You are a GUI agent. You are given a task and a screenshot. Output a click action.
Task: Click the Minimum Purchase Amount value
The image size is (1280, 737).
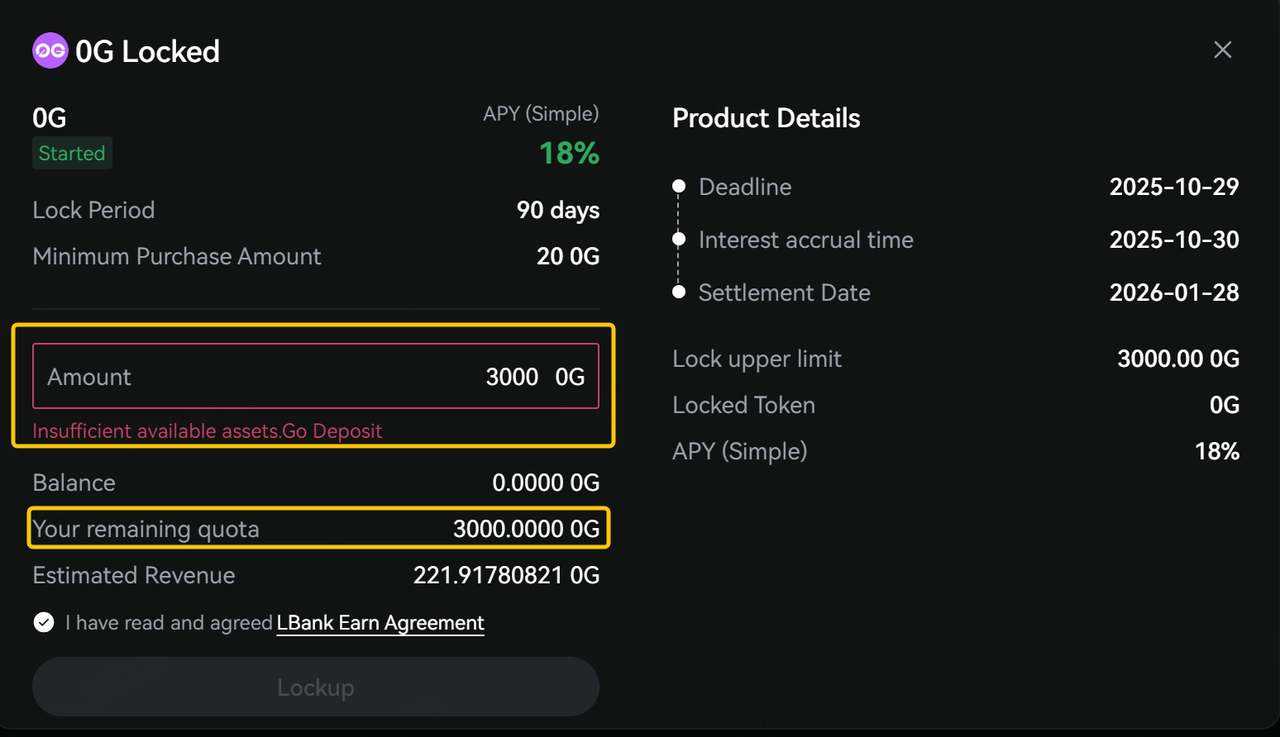[568, 257]
